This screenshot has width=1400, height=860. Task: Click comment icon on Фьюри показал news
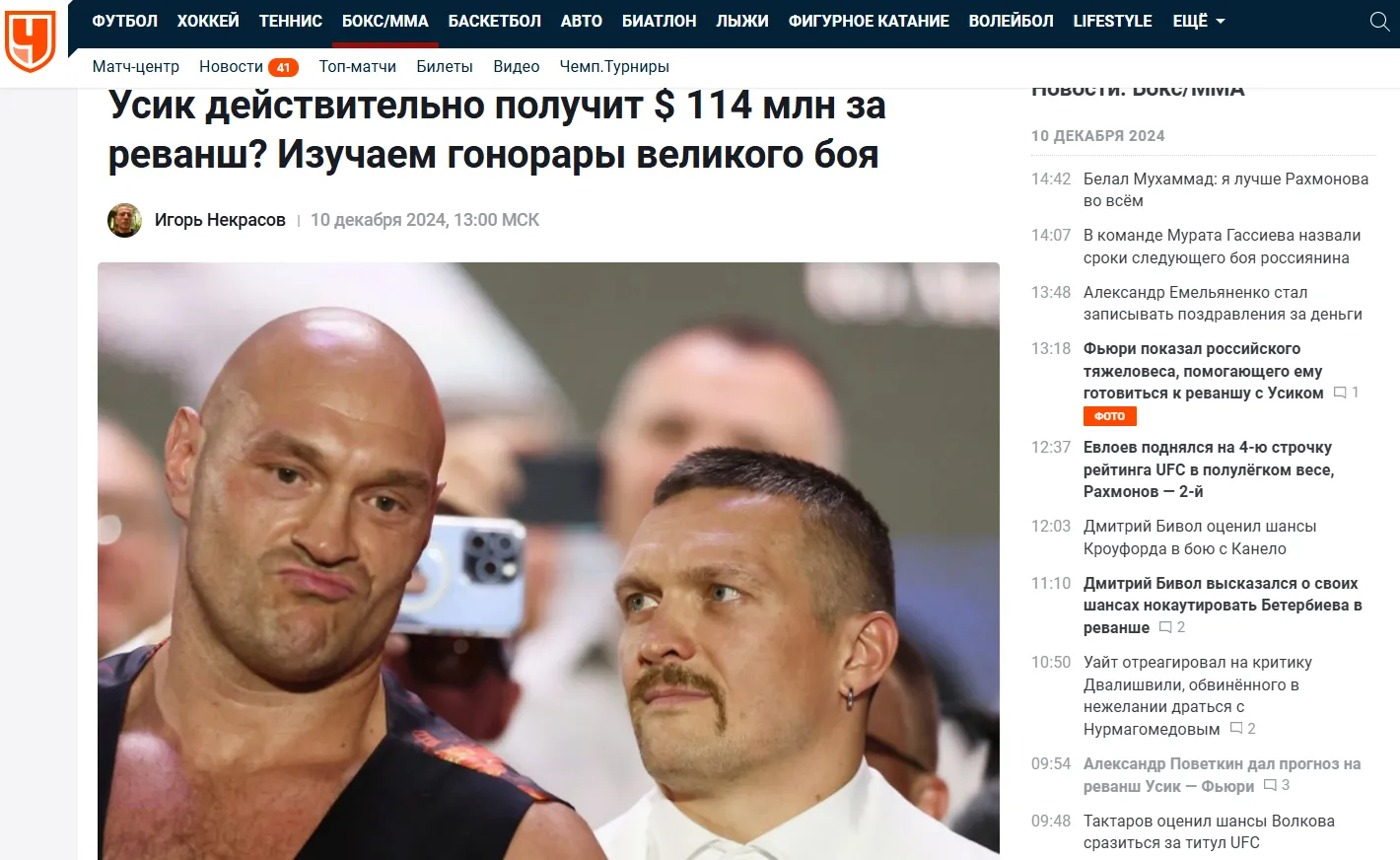(x=1340, y=393)
